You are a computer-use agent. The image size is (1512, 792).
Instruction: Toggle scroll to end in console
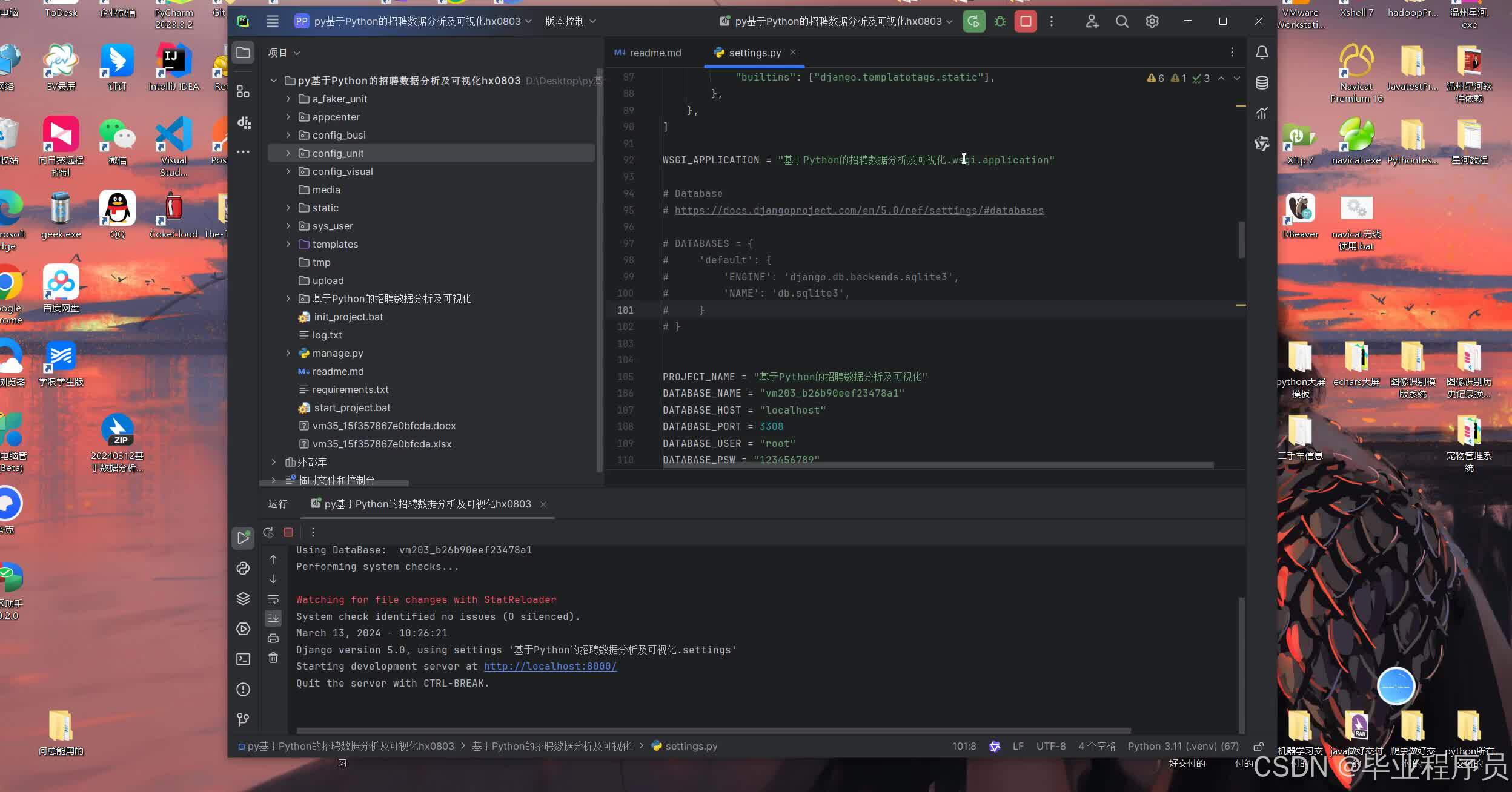[x=273, y=618]
